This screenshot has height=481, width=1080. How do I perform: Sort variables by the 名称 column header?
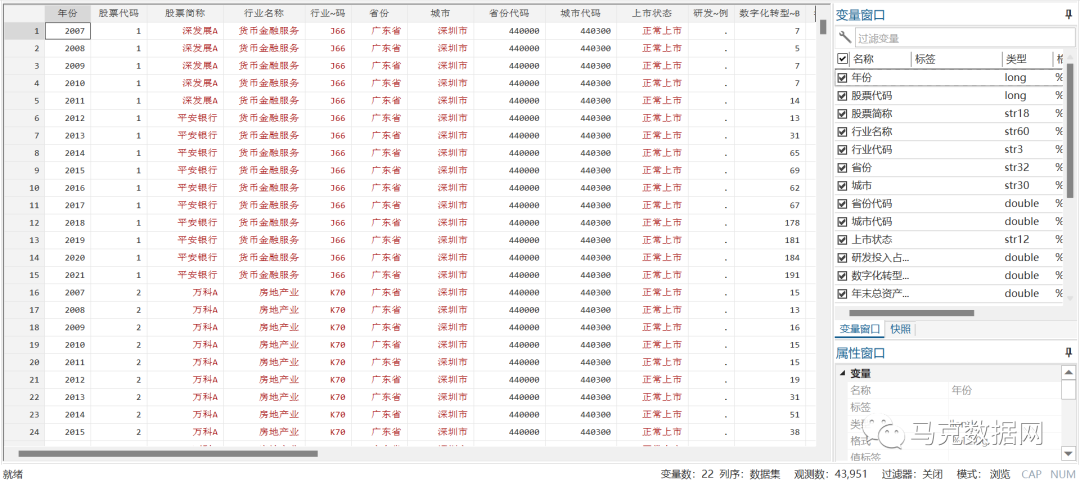click(x=881, y=59)
